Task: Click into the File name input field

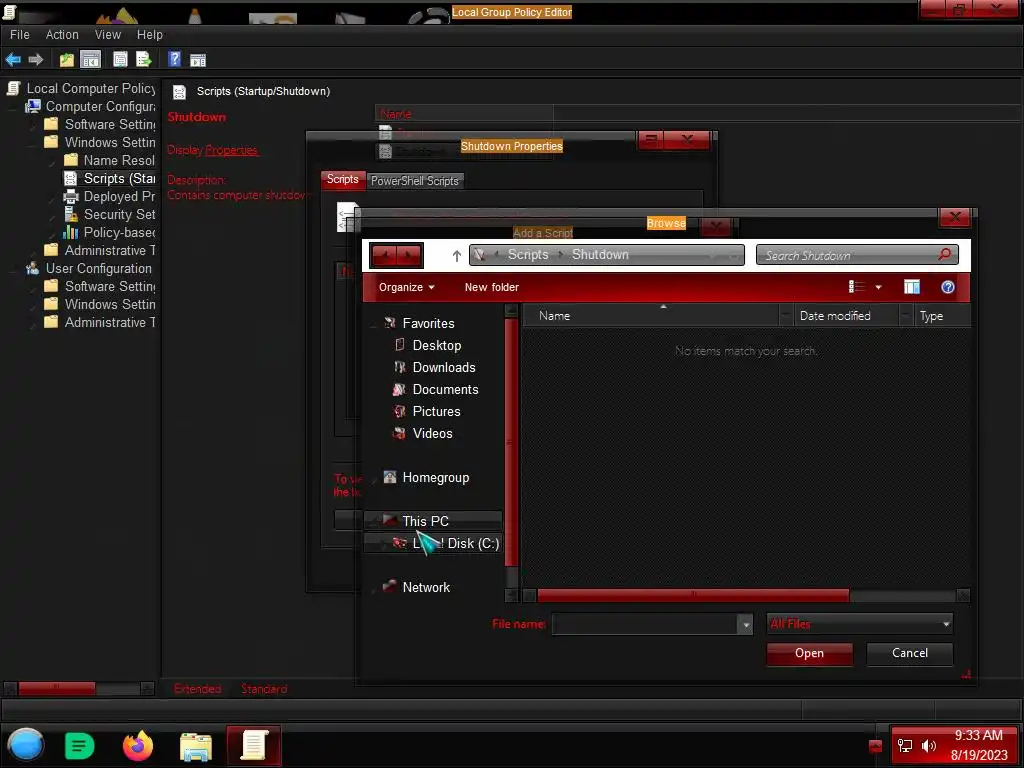Action: point(645,624)
